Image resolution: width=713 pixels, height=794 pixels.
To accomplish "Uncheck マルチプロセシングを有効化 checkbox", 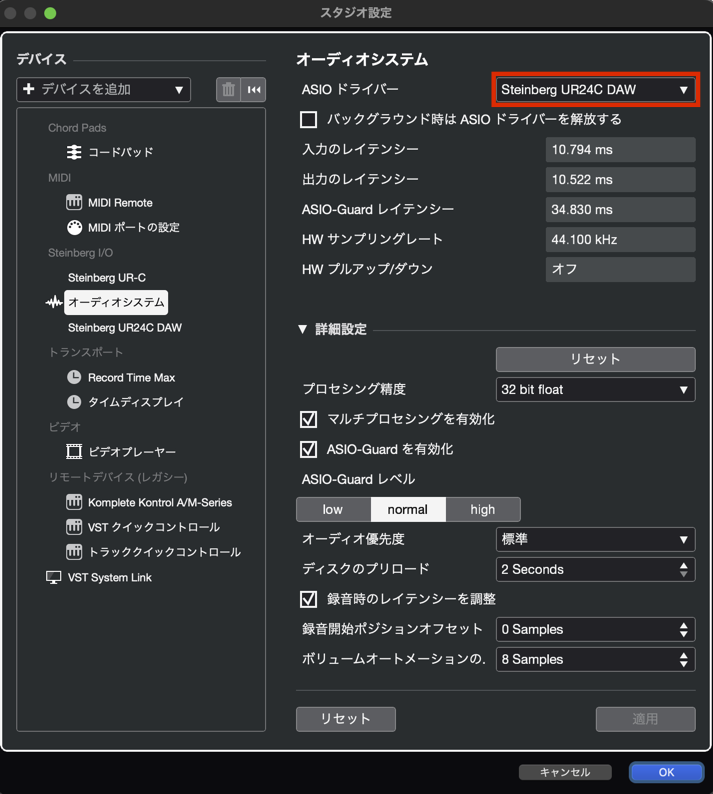I will [x=309, y=420].
